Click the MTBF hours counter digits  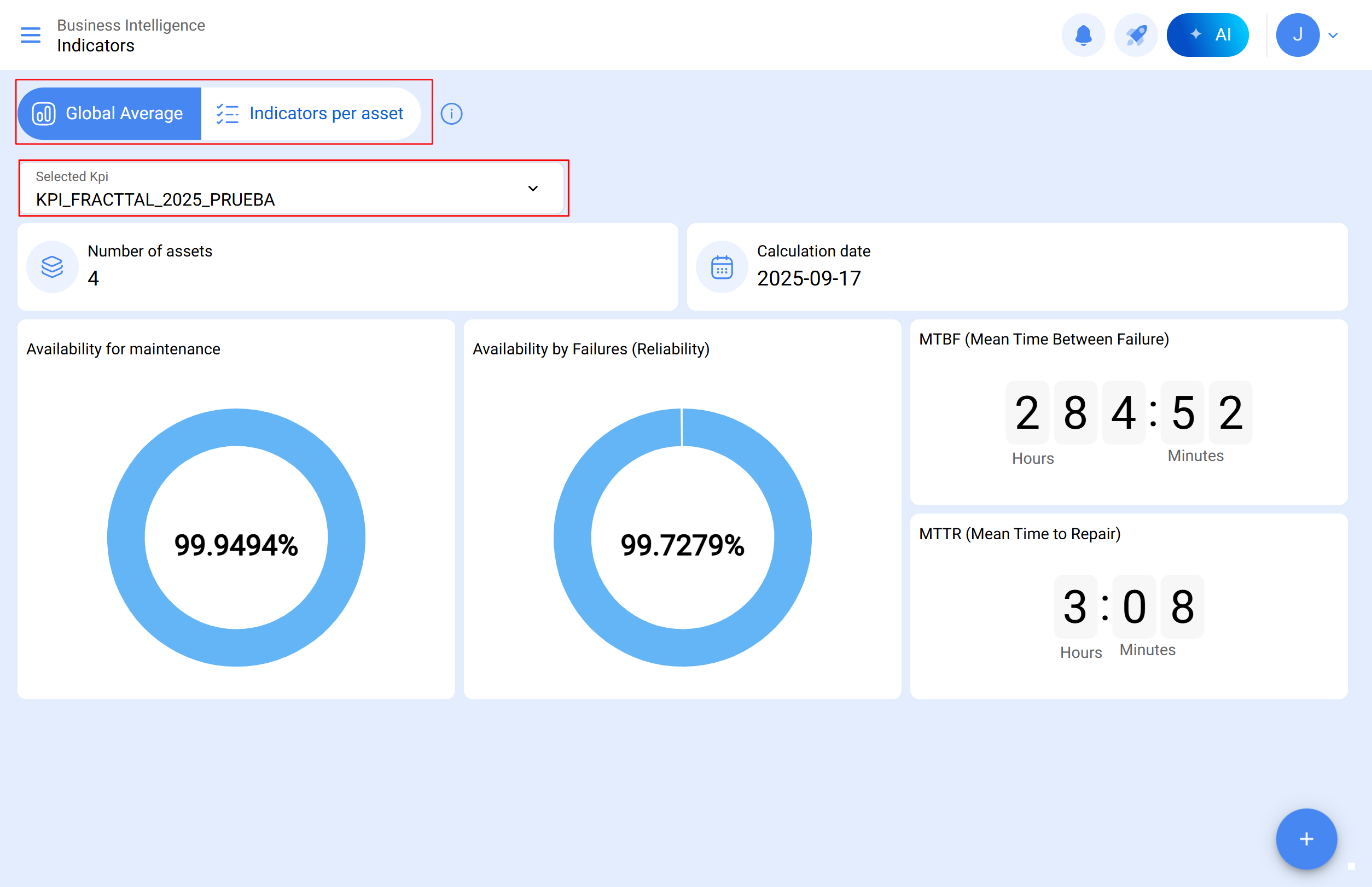coord(1075,412)
